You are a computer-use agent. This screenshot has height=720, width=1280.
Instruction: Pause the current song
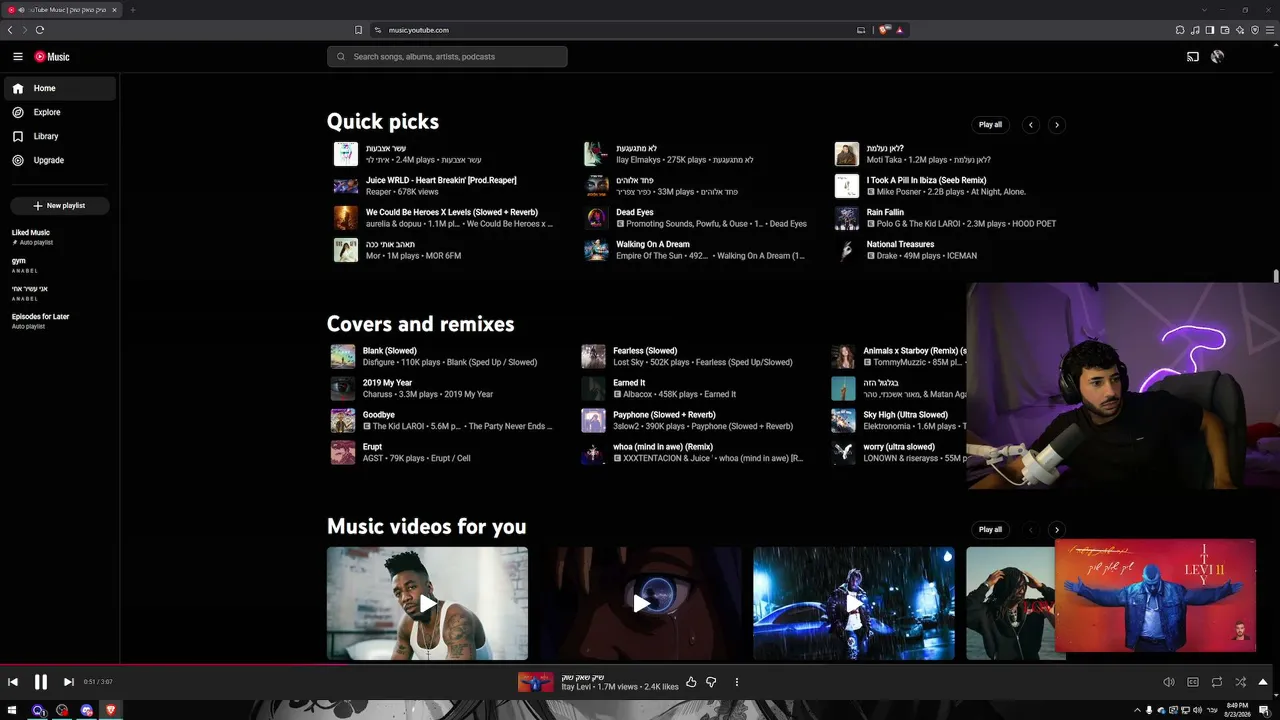pyautogui.click(x=41, y=682)
